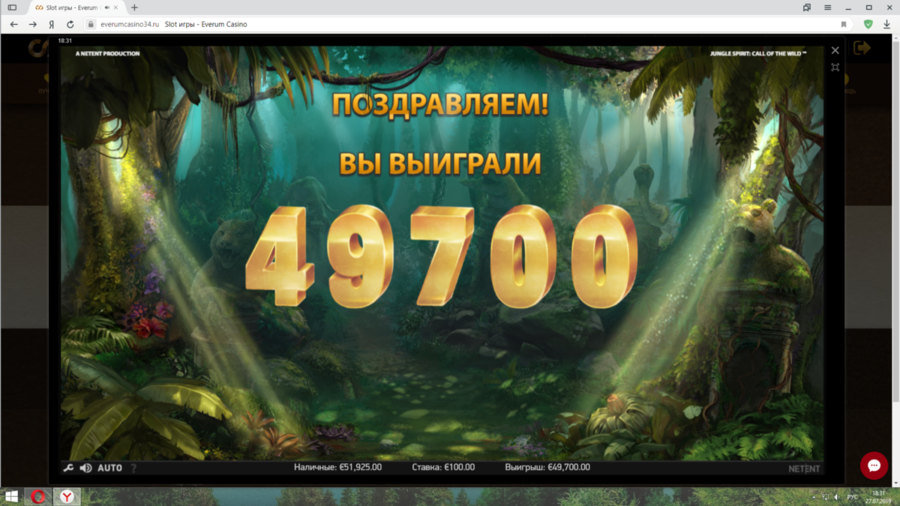The image size is (900, 506).
Task: Click the 49700 win amount
Action: pyautogui.click(x=441, y=256)
